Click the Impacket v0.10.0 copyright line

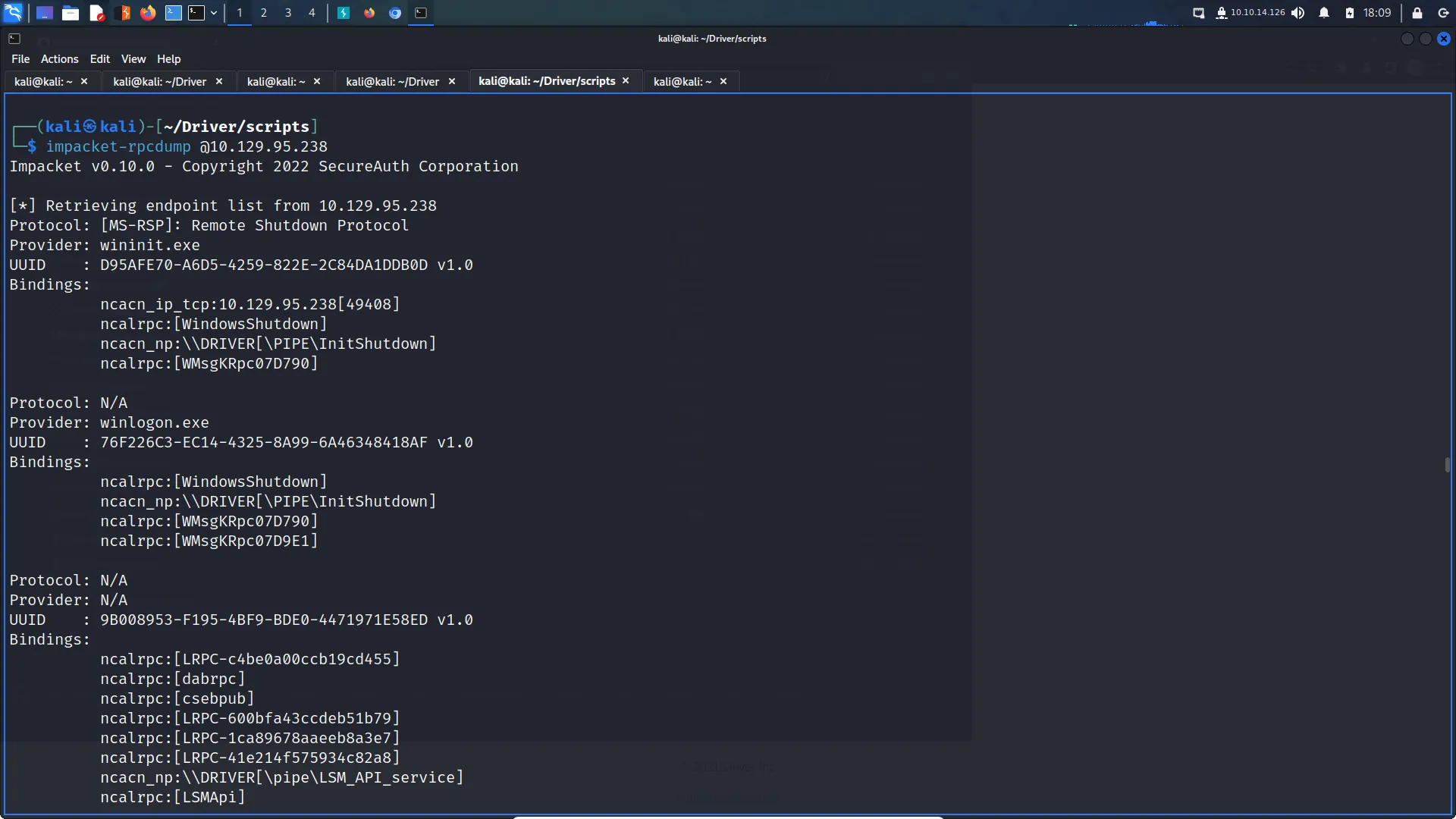pyautogui.click(x=264, y=166)
